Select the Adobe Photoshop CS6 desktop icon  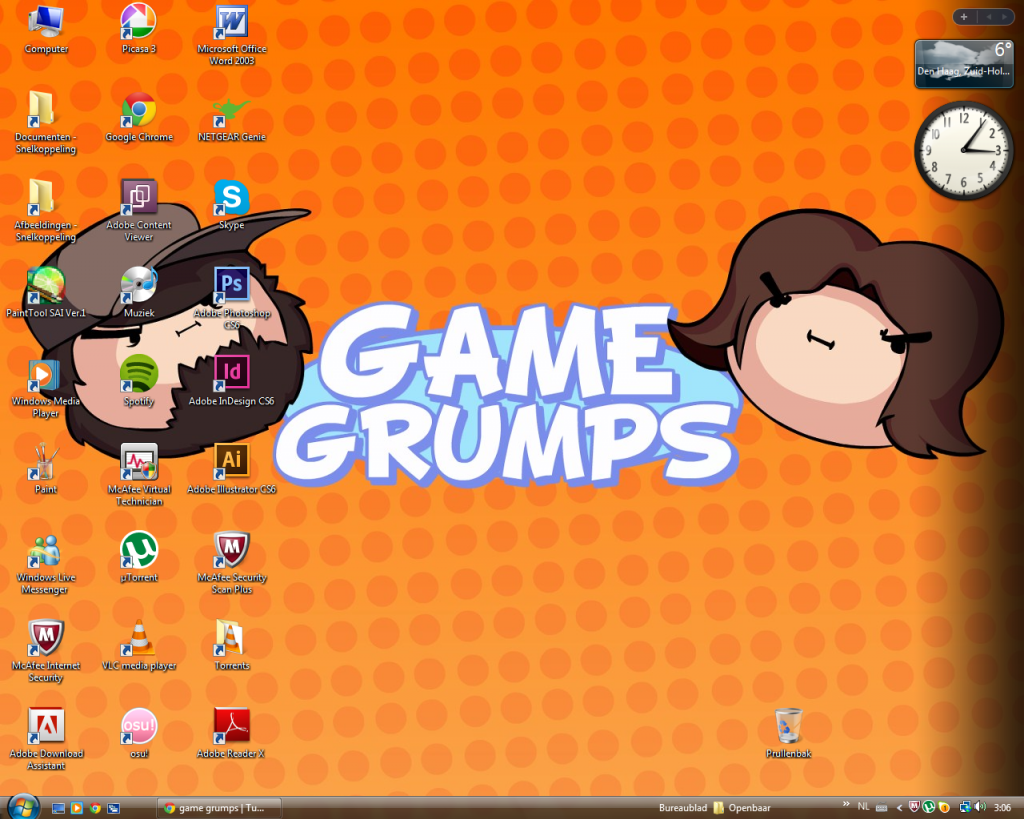(231, 286)
